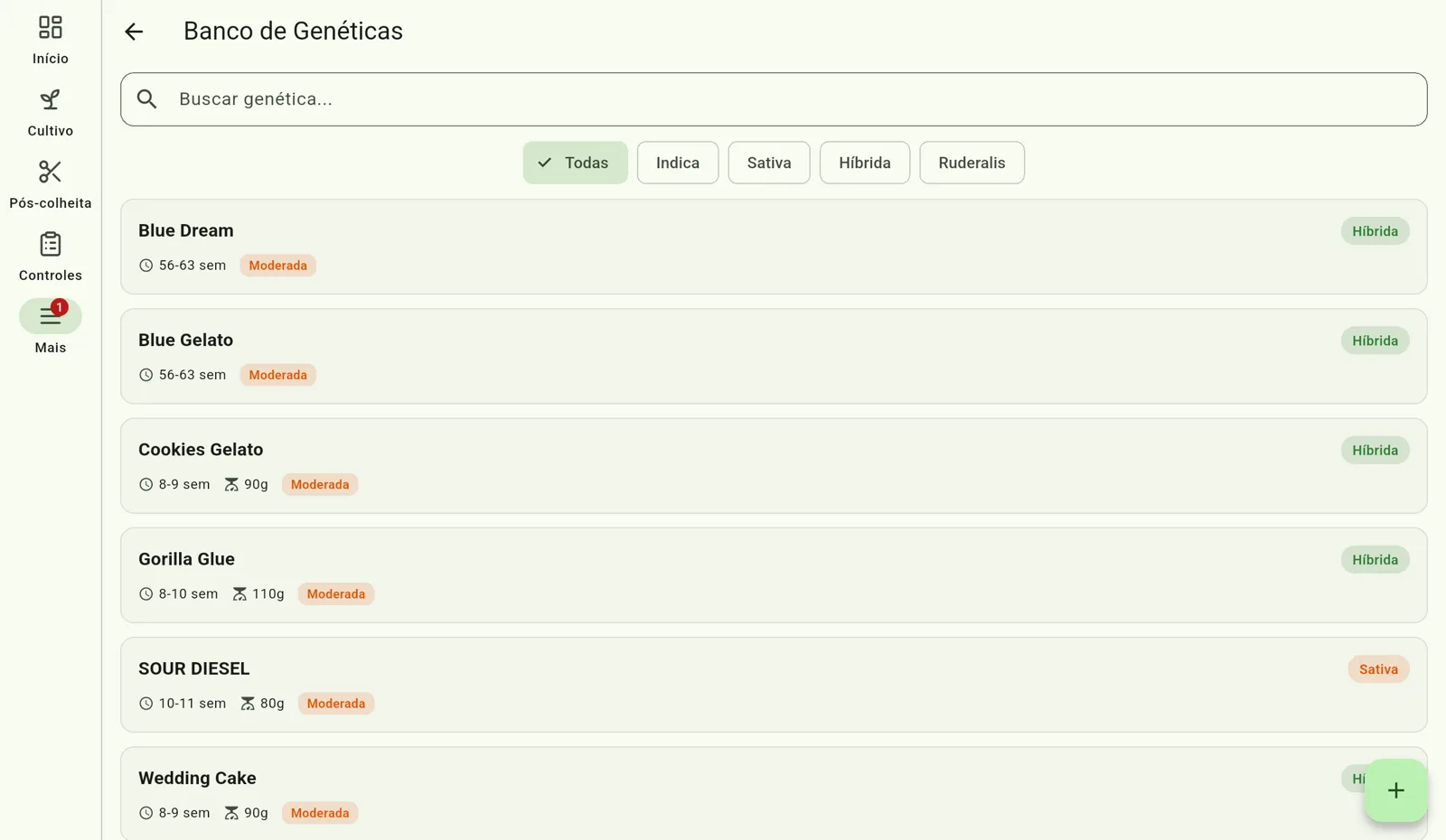Click the clock icon on SOUR DIESEL
1446x840 pixels.
[x=146, y=704]
